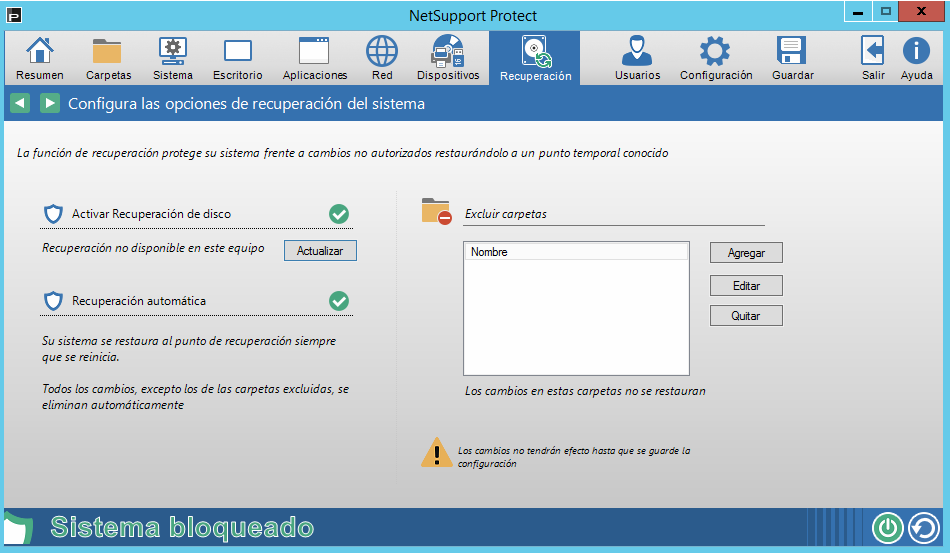
Task: Open the Escritorio desktop section
Action: pyautogui.click(x=237, y=58)
